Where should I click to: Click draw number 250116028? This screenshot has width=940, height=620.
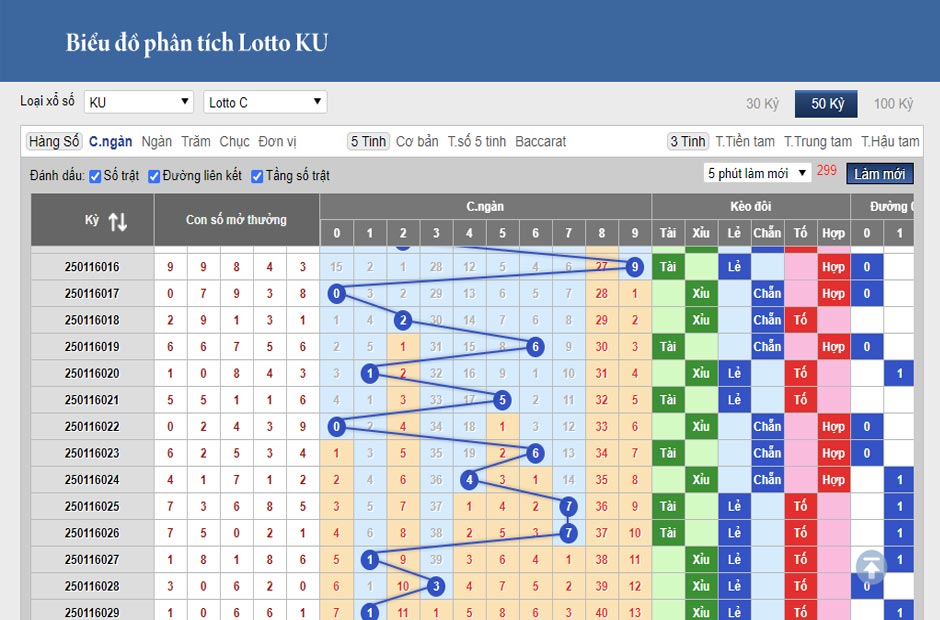pos(92,586)
